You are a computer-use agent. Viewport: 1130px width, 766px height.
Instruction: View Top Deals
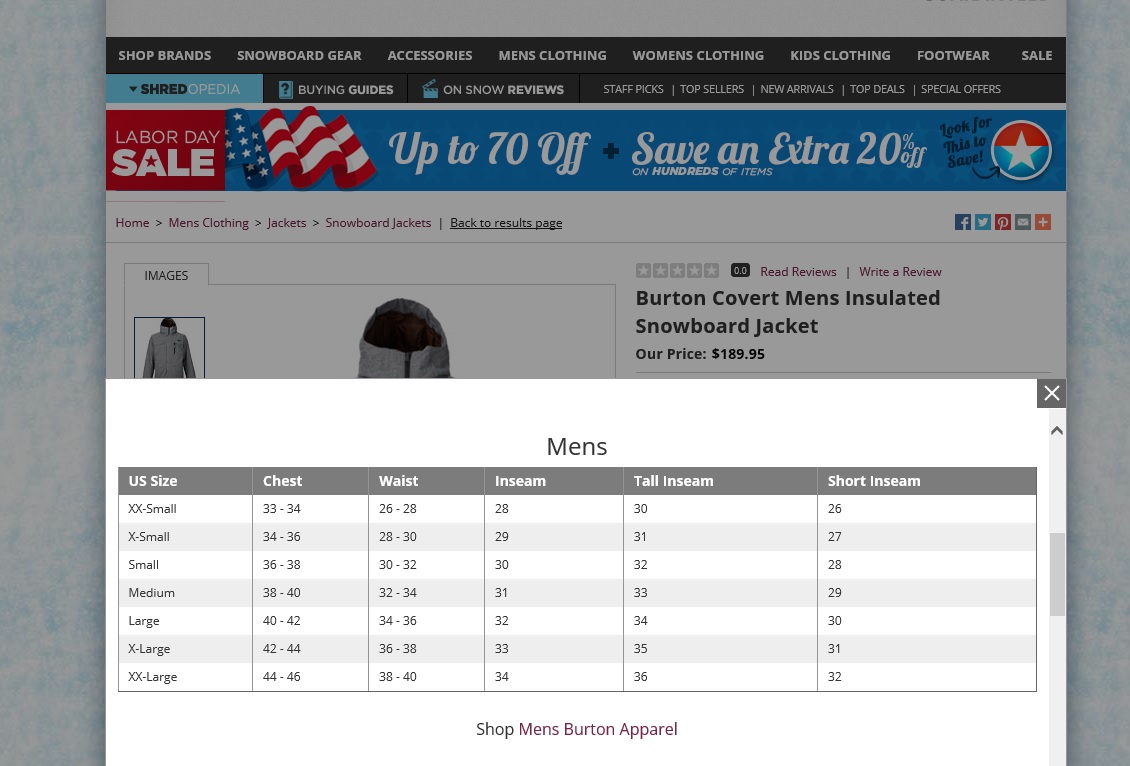pyautogui.click(x=876, y=89)
